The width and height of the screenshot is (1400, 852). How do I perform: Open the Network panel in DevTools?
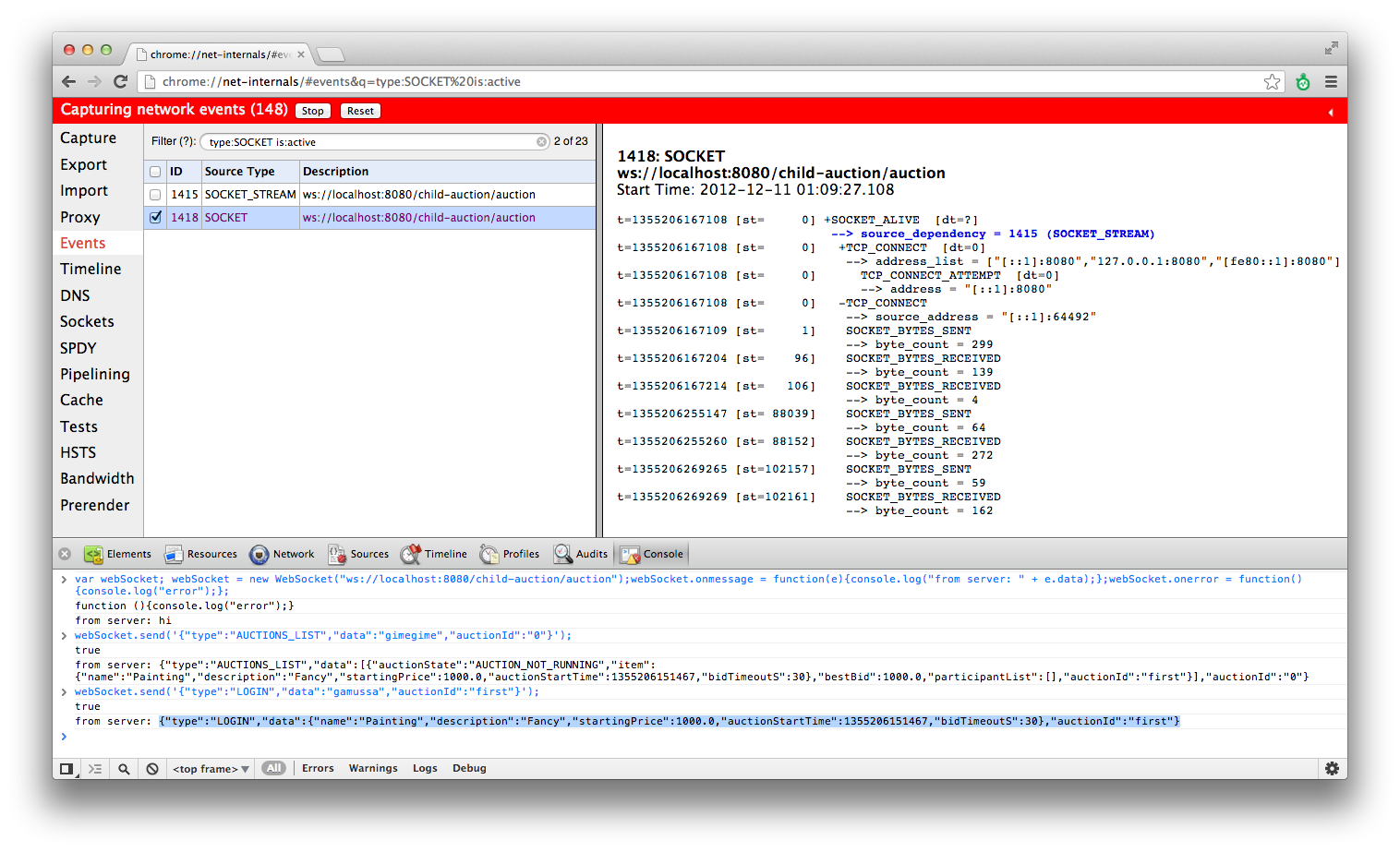[283, 554]
